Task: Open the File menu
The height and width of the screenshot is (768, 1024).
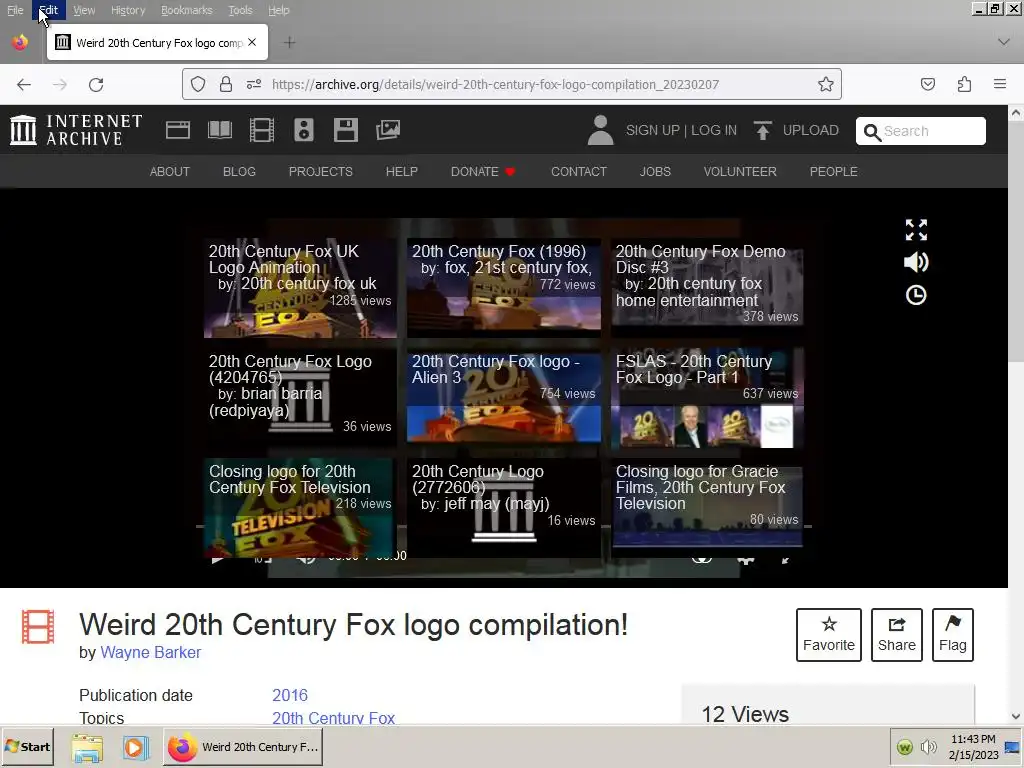Action: (15, 10)
